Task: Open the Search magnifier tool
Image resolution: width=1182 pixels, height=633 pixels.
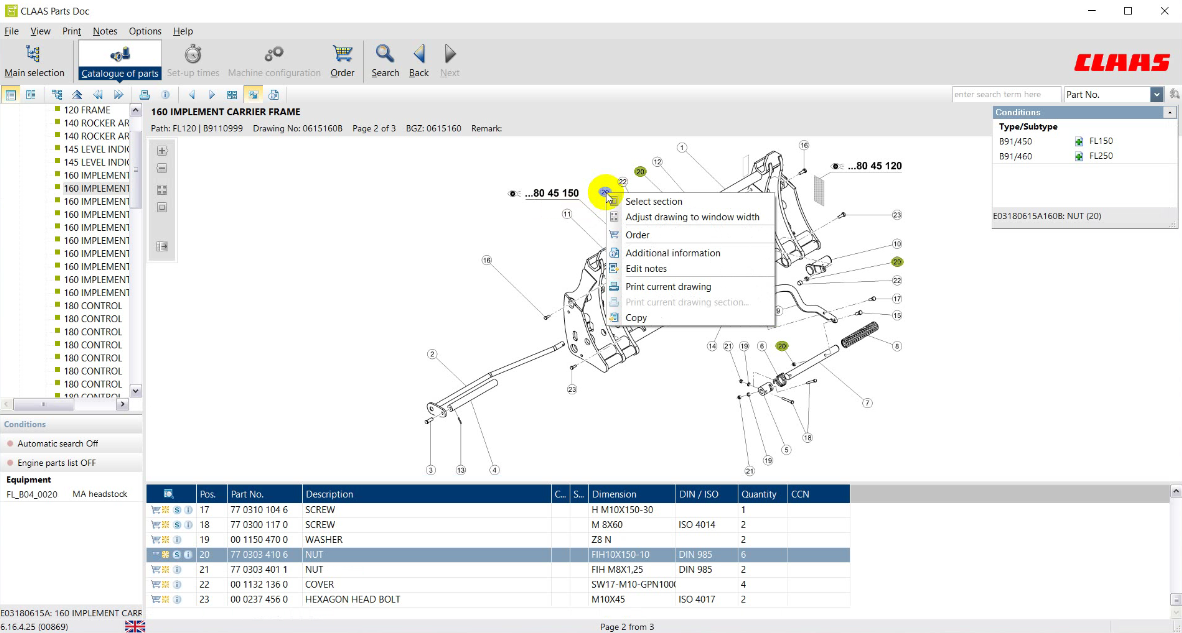Action: pyautogui.click(x=384, y=60)
